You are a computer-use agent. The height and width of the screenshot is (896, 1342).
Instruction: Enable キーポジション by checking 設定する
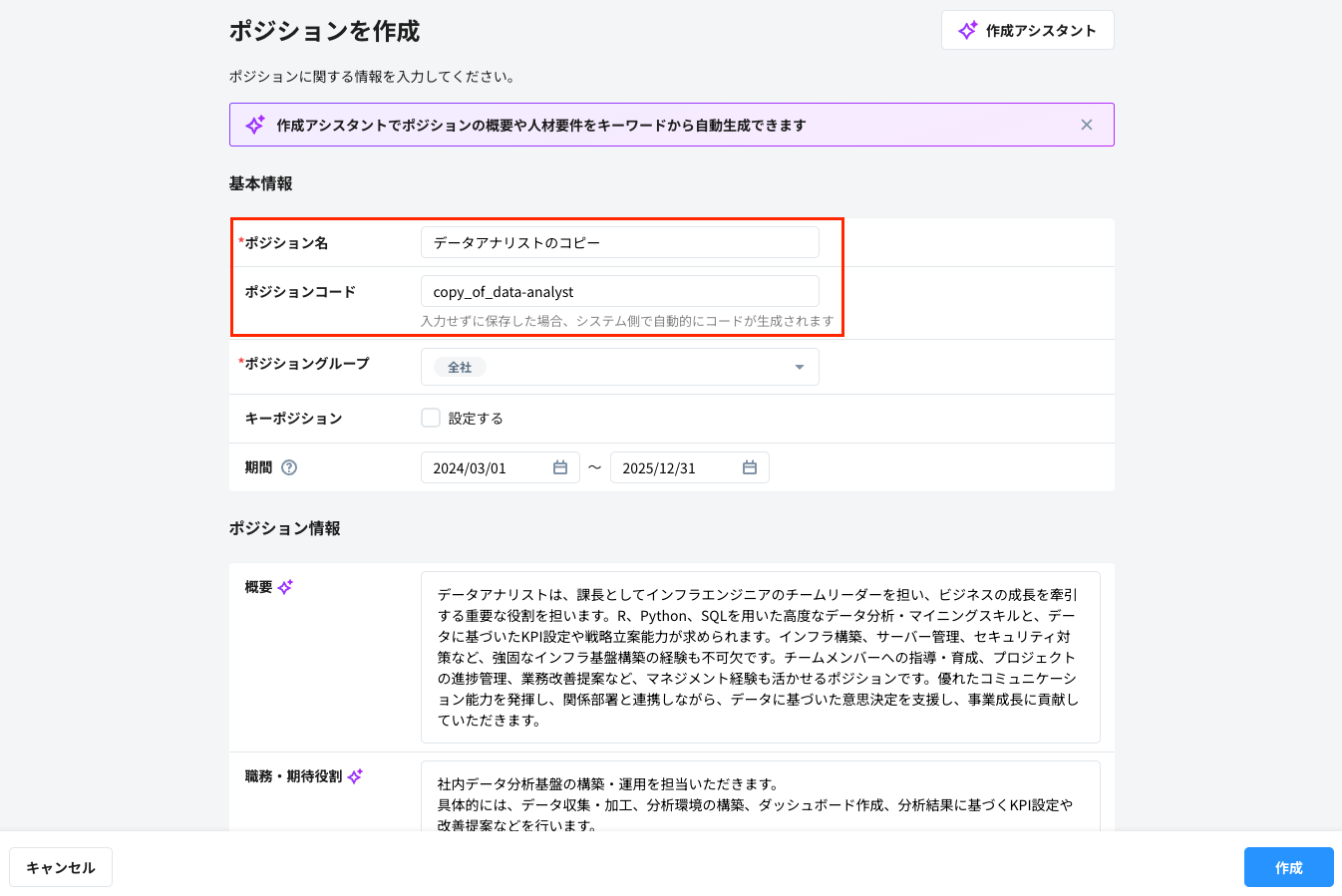pos(430,418)
